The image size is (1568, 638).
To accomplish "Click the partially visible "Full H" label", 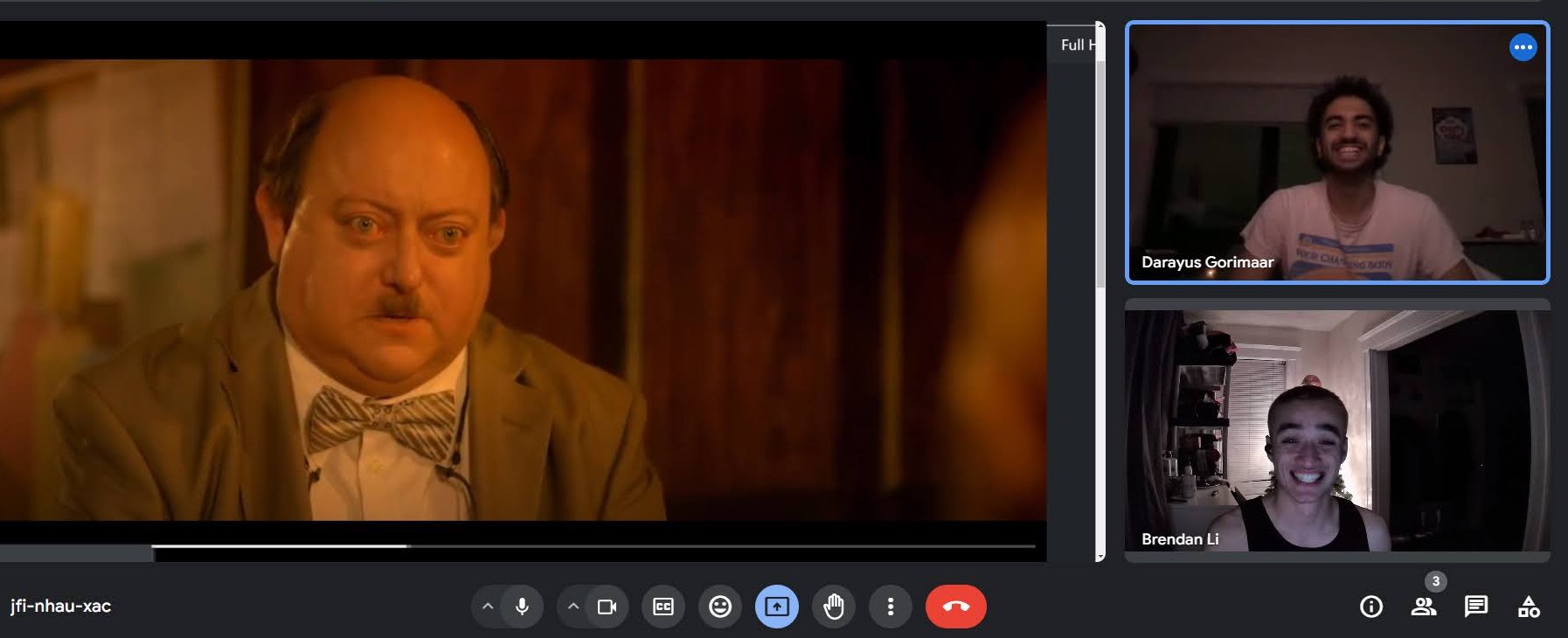I will [x=1075, y=45].
